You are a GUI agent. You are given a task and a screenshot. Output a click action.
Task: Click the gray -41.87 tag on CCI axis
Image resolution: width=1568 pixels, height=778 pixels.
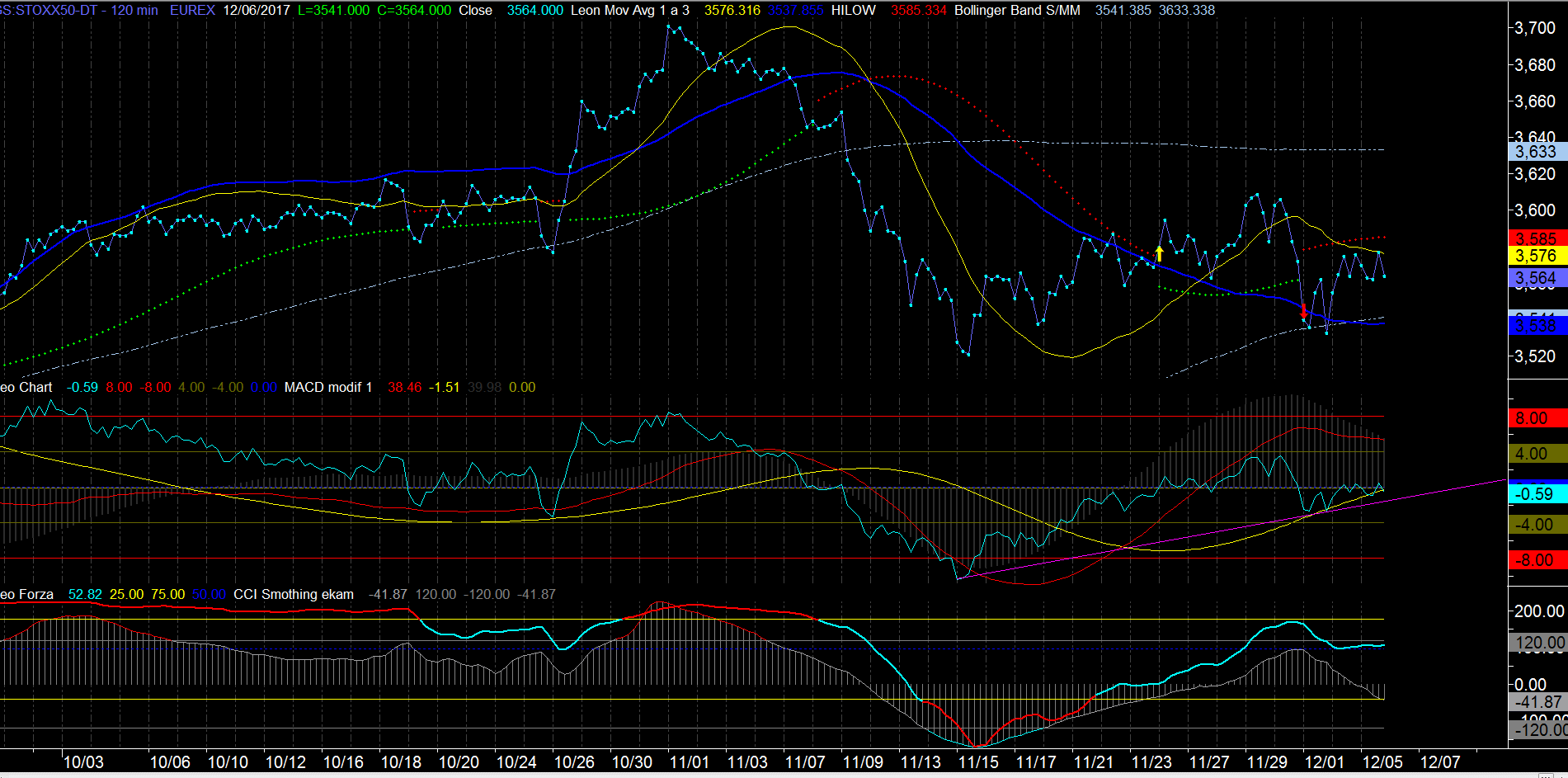pos(1537,702)
